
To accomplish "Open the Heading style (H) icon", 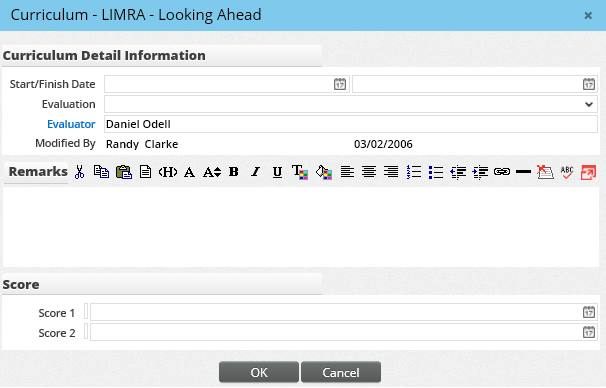I will [168, 172].
